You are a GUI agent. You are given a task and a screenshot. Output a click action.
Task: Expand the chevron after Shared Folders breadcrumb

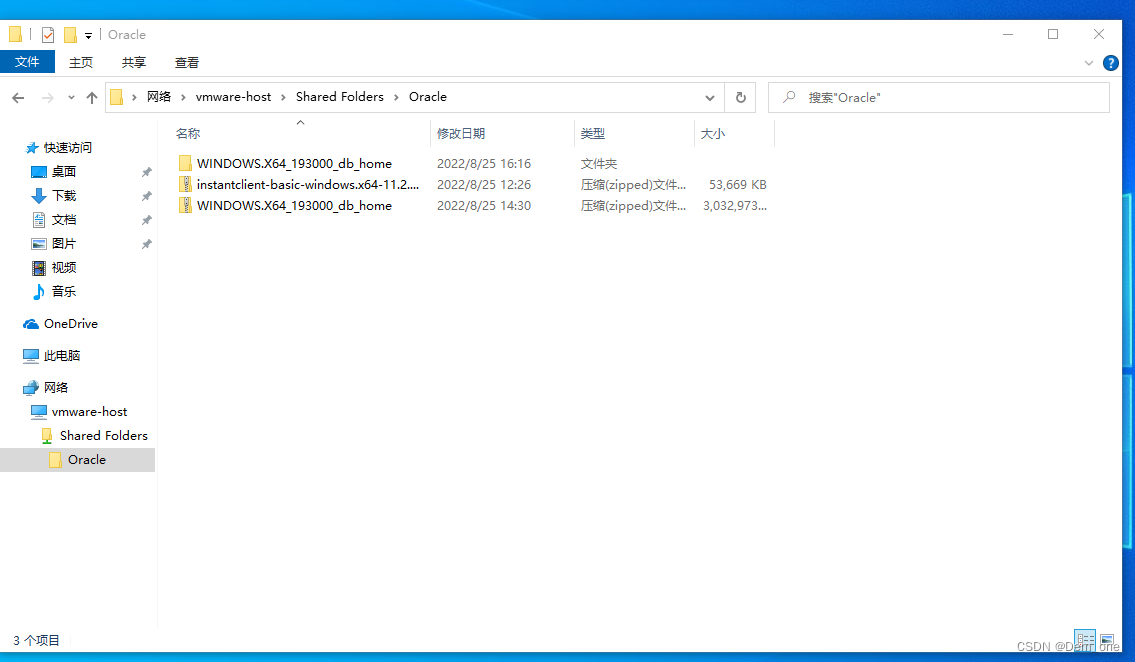(396, 98)
